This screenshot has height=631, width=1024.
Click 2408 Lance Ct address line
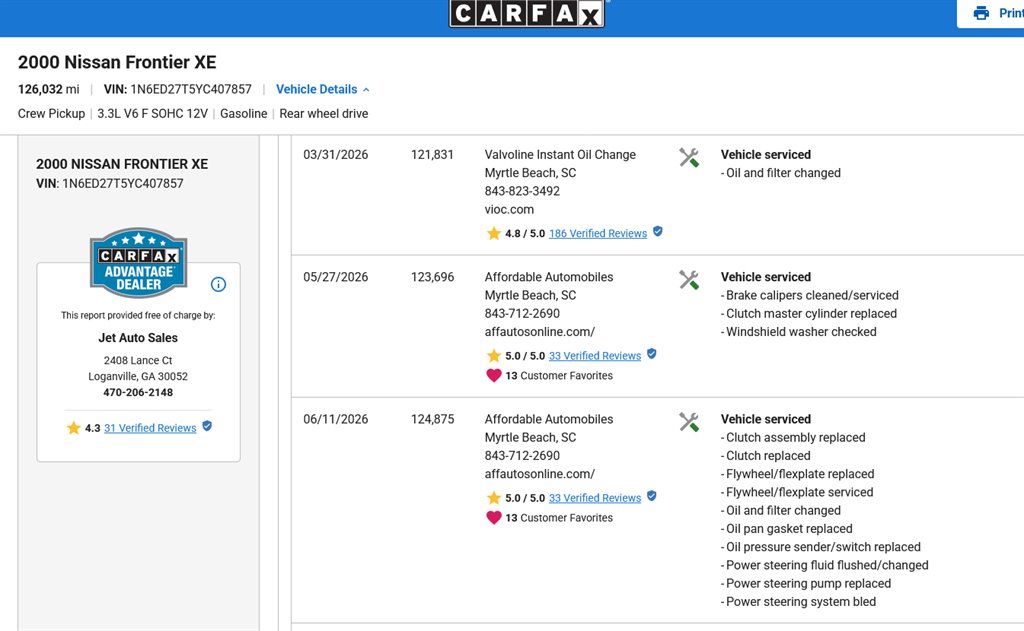pyautogui.click(x=138, y=361)
